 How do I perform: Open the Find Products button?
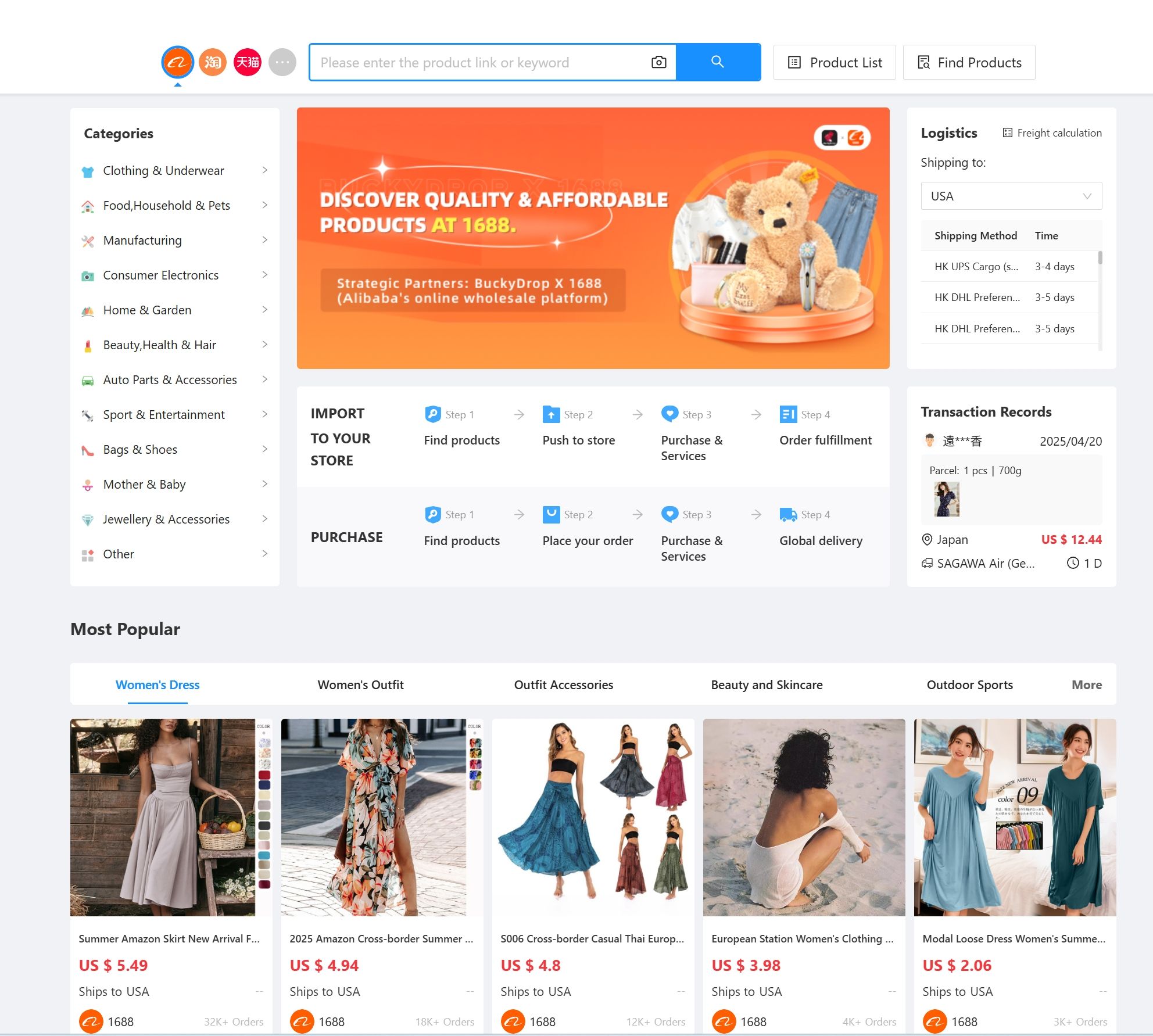(969, 62)
